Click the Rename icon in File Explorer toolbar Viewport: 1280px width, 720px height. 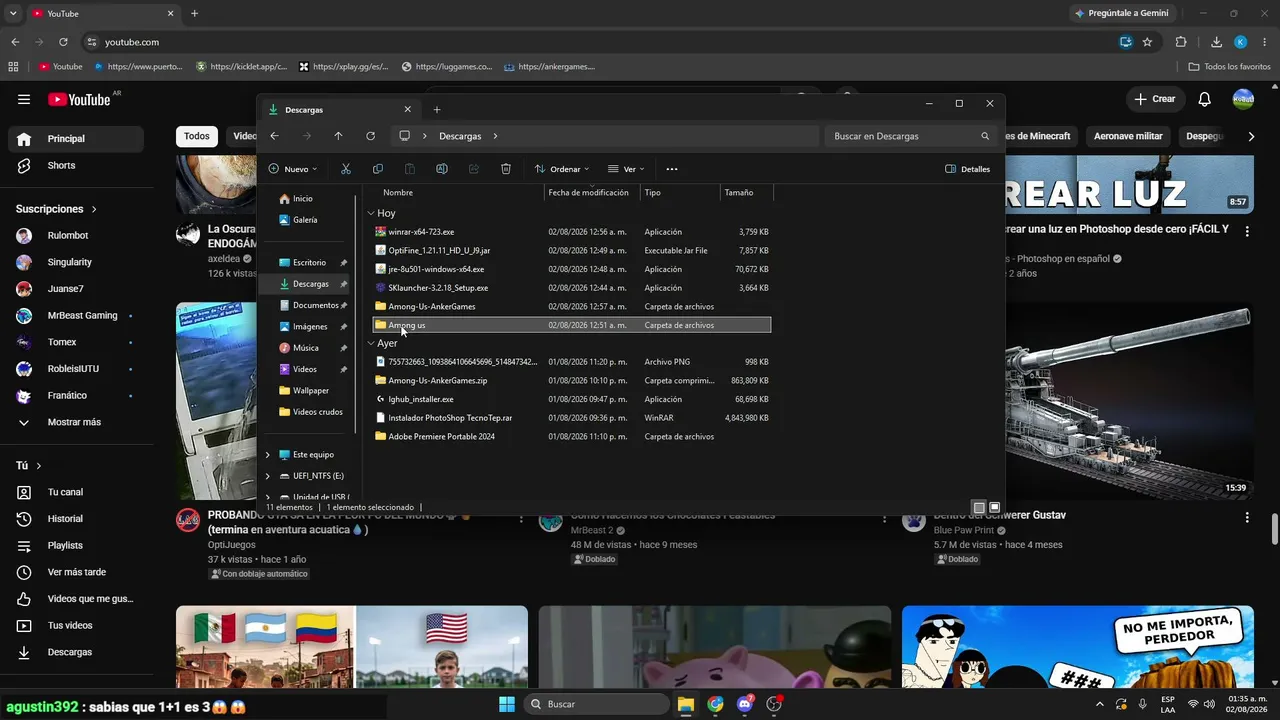pyautogui.click(x=442, y=169)
